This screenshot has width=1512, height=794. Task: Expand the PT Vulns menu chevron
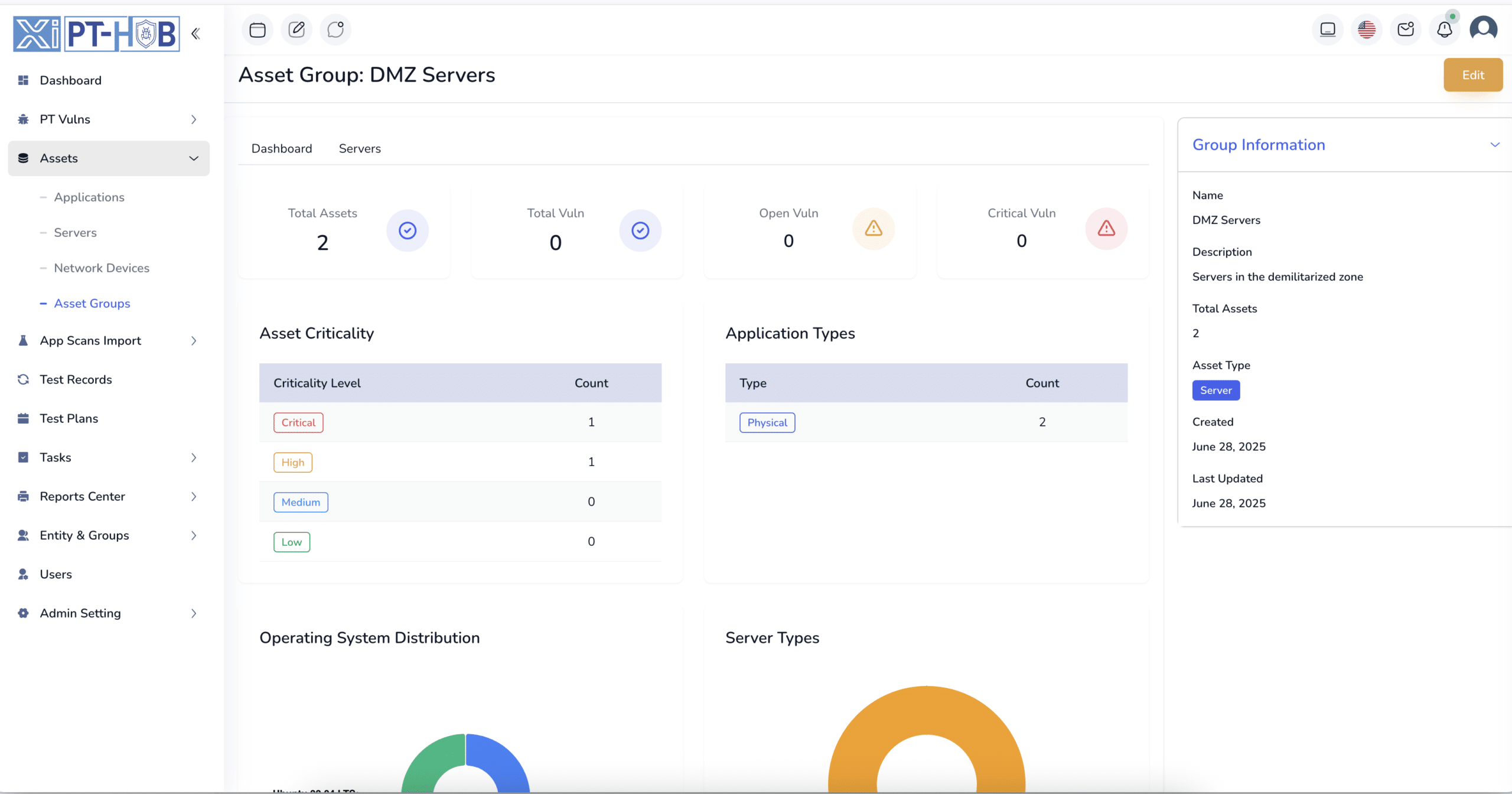(194, 119)
